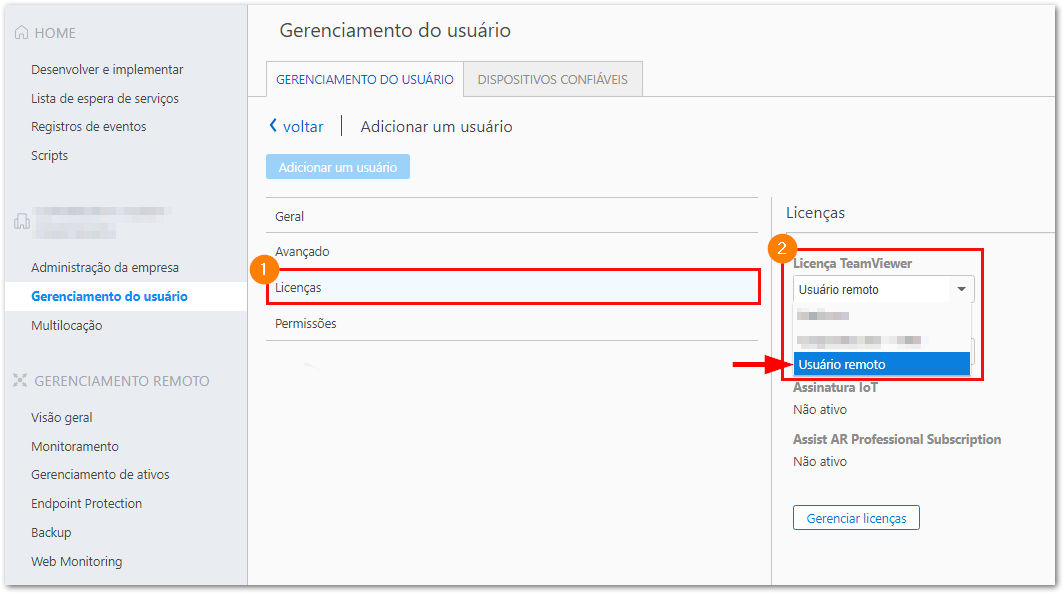Click the Adicionar um usuário button
1064x594 pixels.
338,167
